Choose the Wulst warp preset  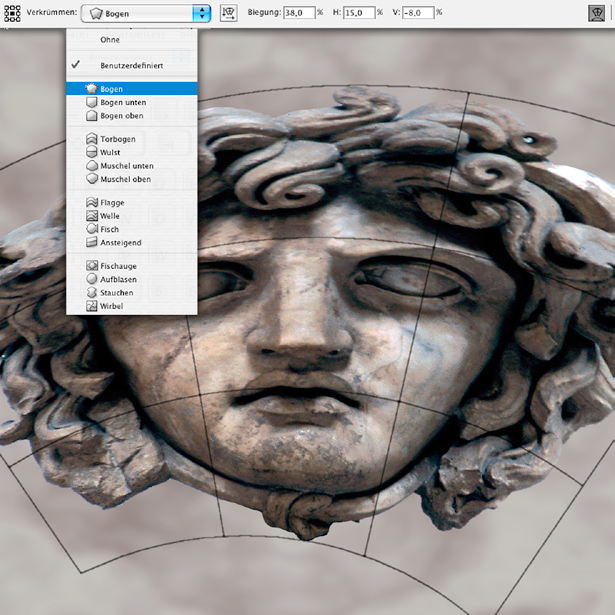[112, 152]
